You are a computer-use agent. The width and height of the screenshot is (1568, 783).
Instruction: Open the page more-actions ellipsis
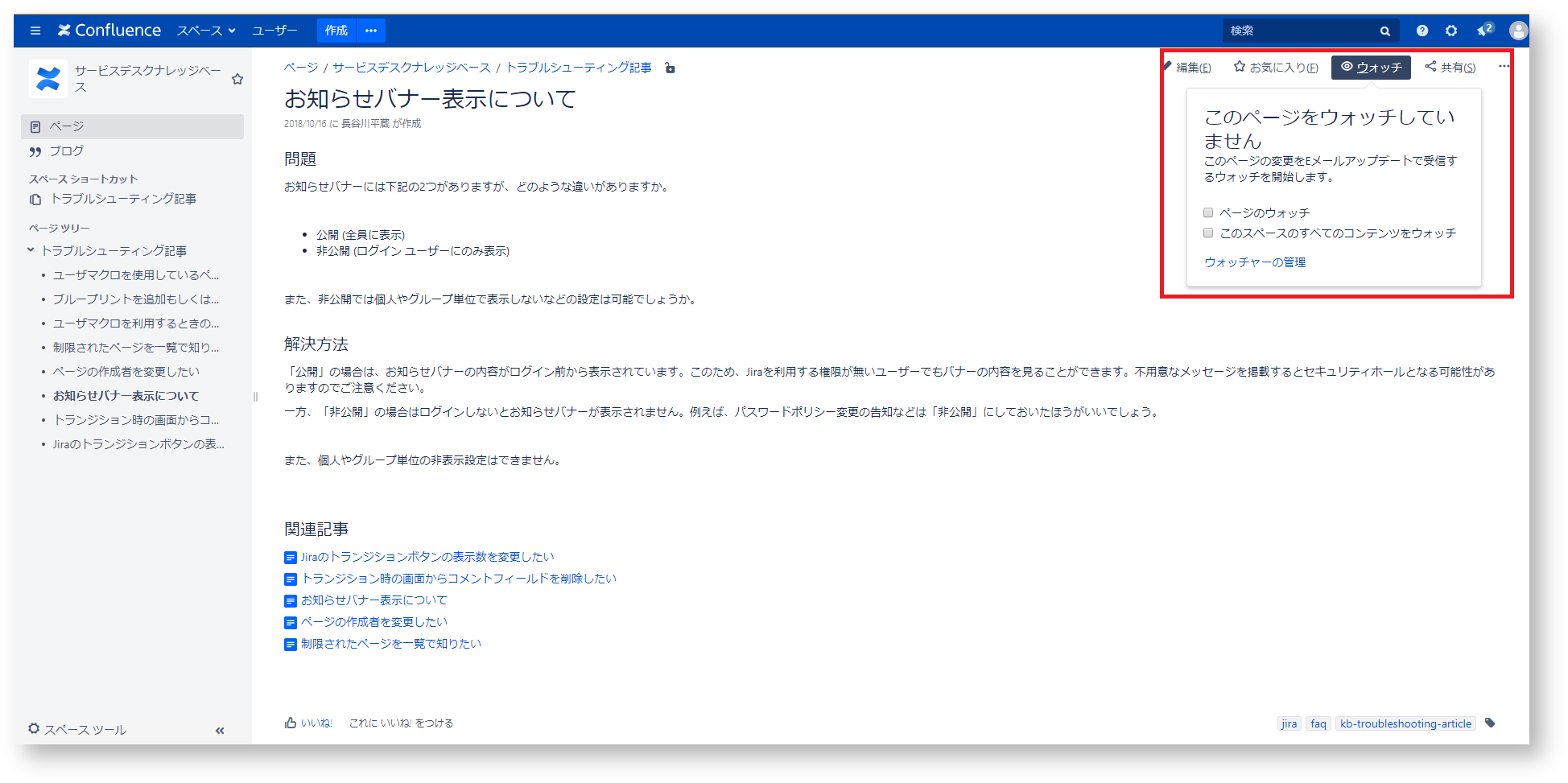[x=1504, y=67]
